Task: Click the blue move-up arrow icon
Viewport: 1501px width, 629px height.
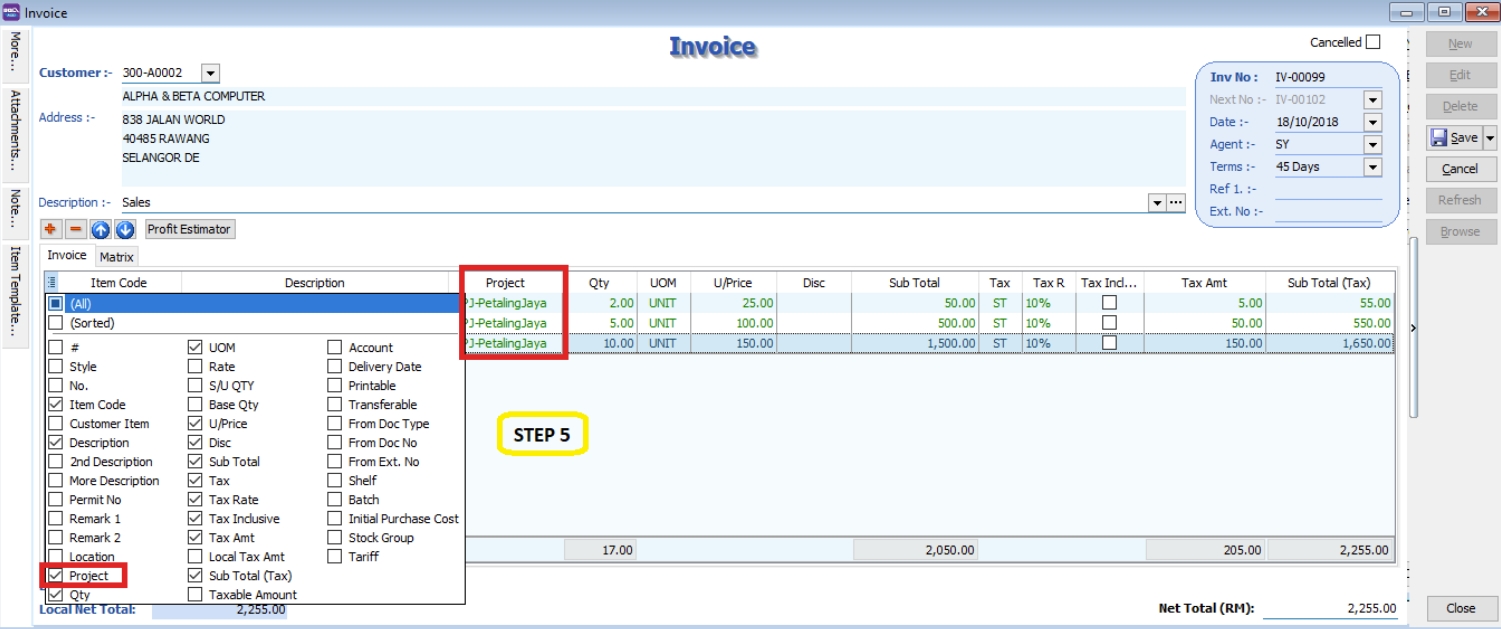Action: [x=100, y=229]
